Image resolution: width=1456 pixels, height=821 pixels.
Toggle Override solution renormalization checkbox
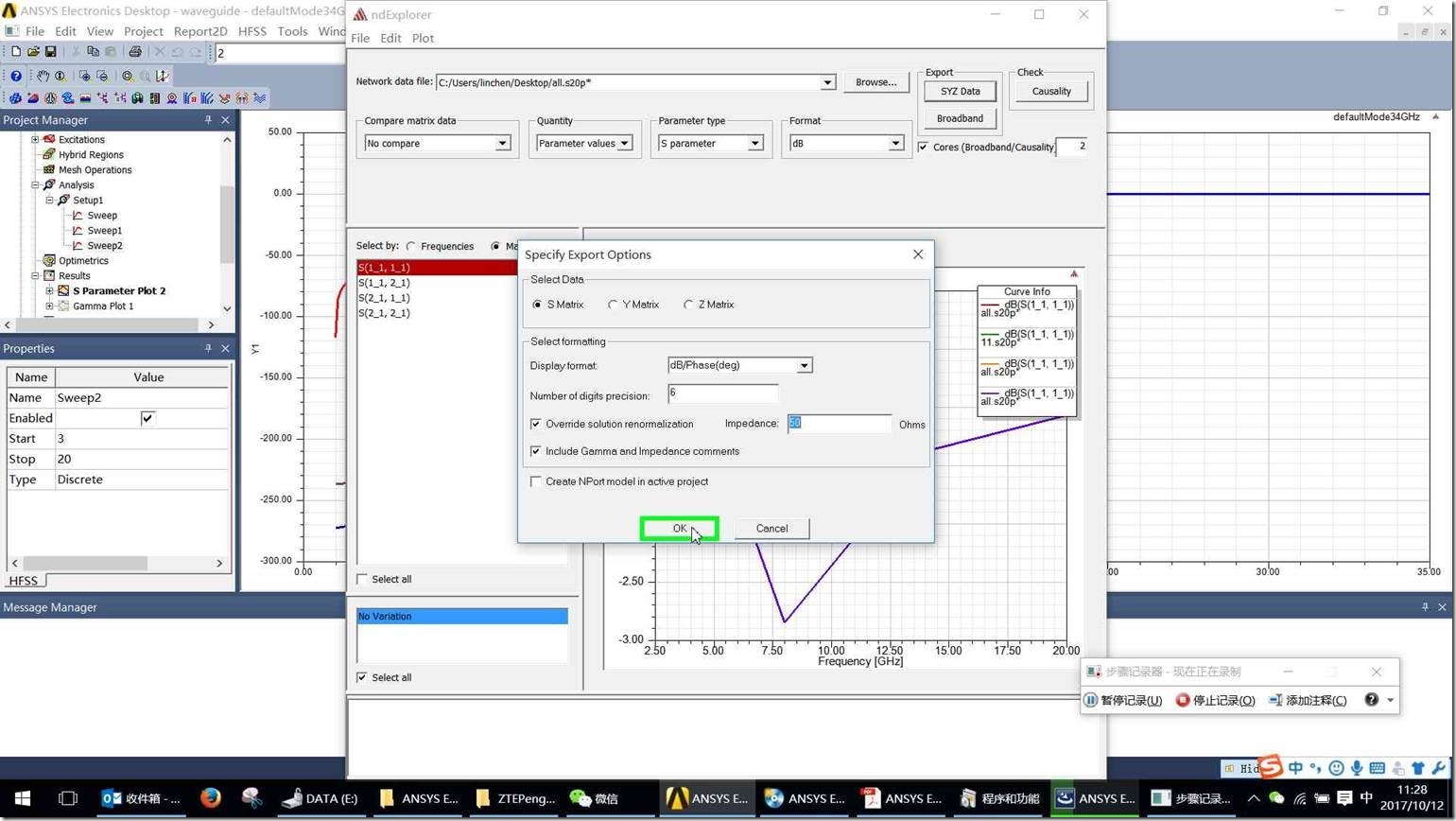(x=536, y=424)
